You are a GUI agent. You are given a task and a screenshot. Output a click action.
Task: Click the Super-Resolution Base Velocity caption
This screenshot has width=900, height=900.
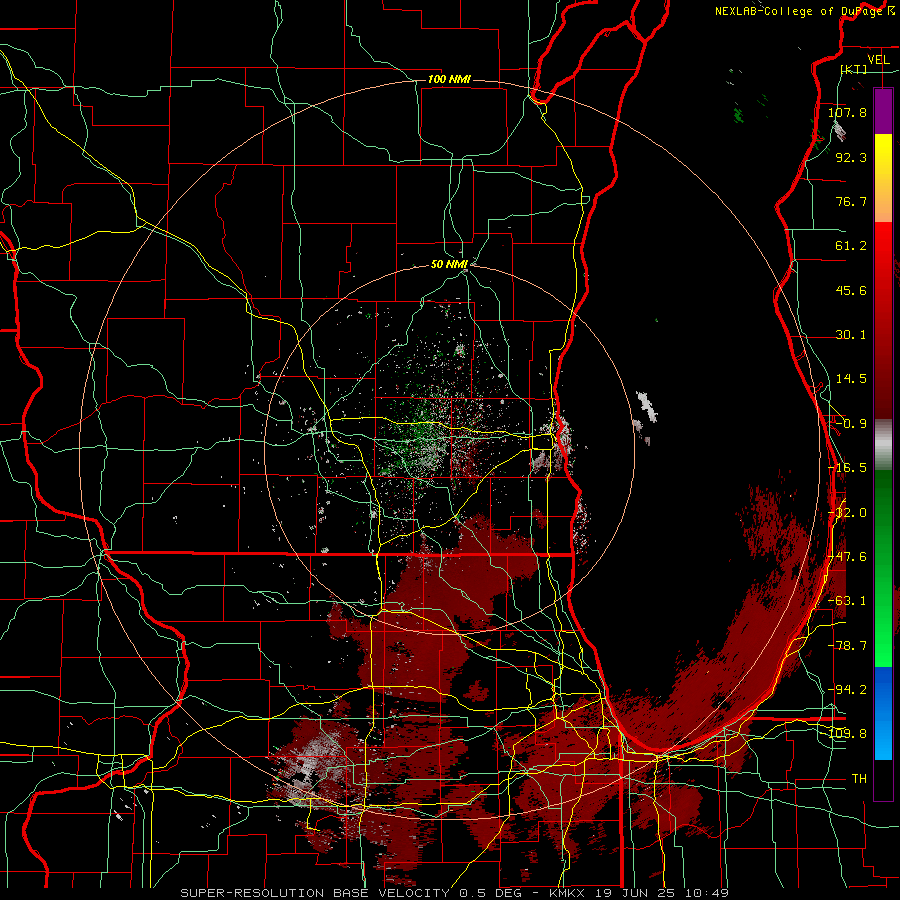(x=455, y=893)
